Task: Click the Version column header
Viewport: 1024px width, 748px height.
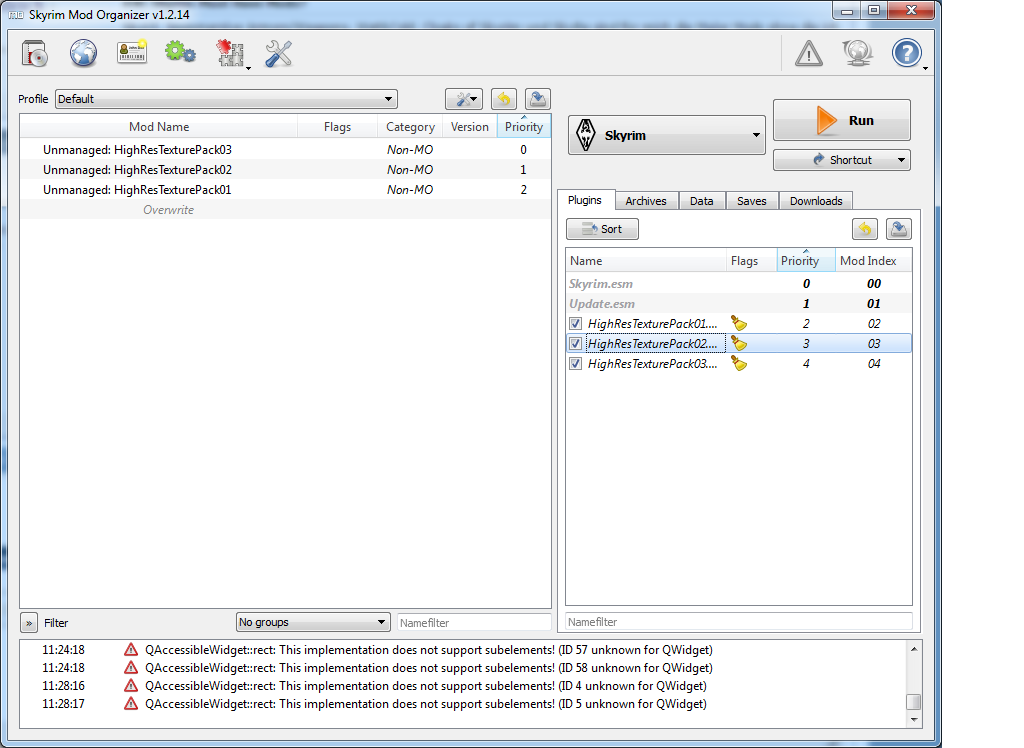Action: tap(470, 127)
